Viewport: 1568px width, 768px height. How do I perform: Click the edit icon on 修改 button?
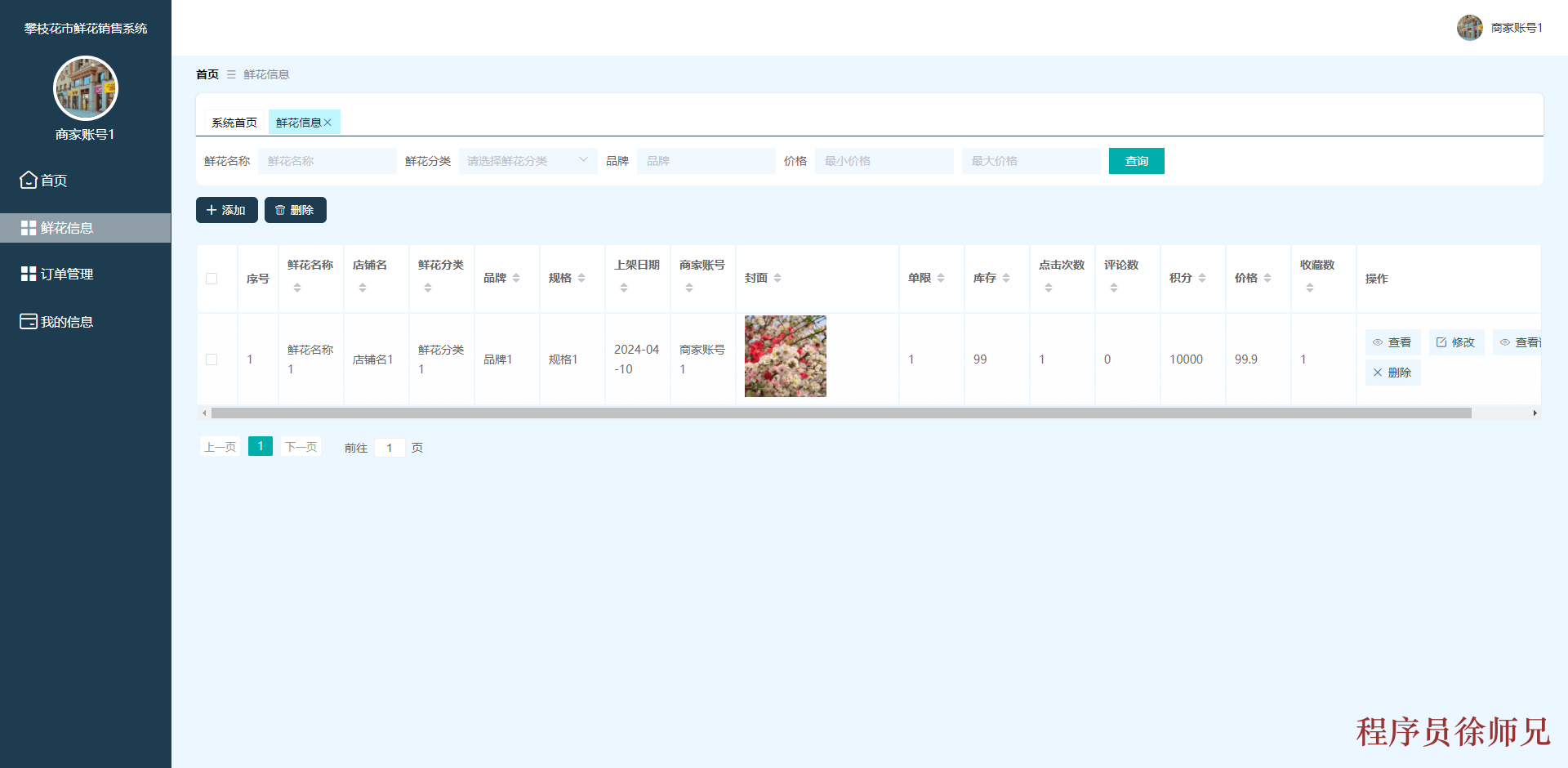(x=1442, y=342)
